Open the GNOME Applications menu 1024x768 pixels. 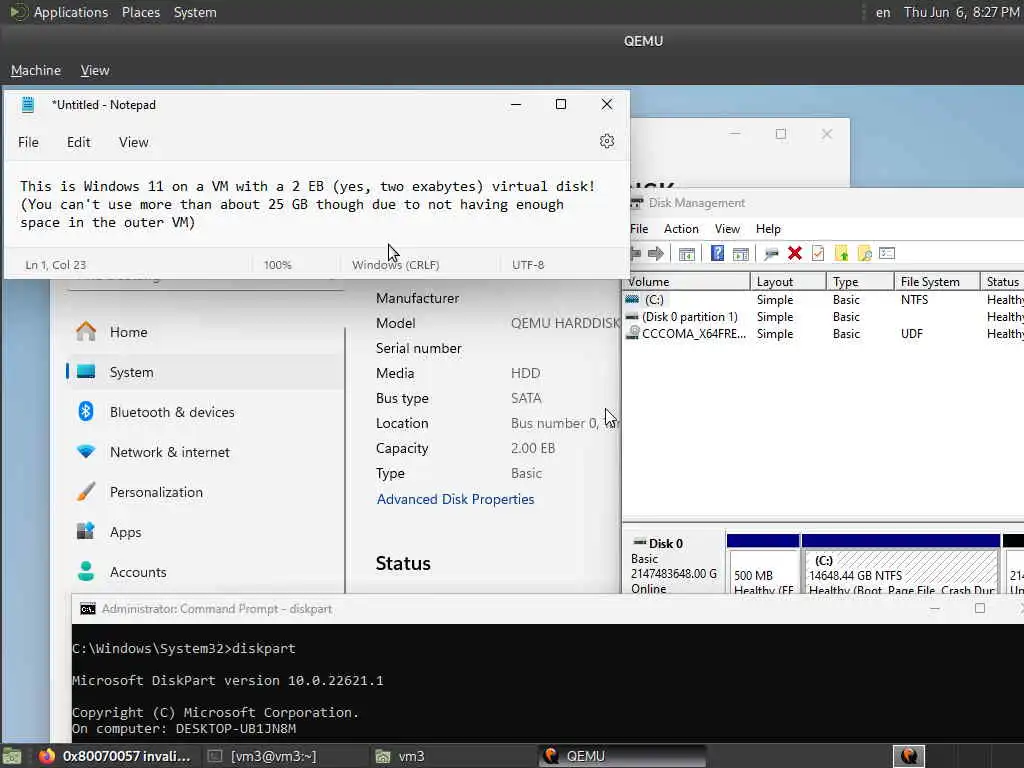(71, 12)
